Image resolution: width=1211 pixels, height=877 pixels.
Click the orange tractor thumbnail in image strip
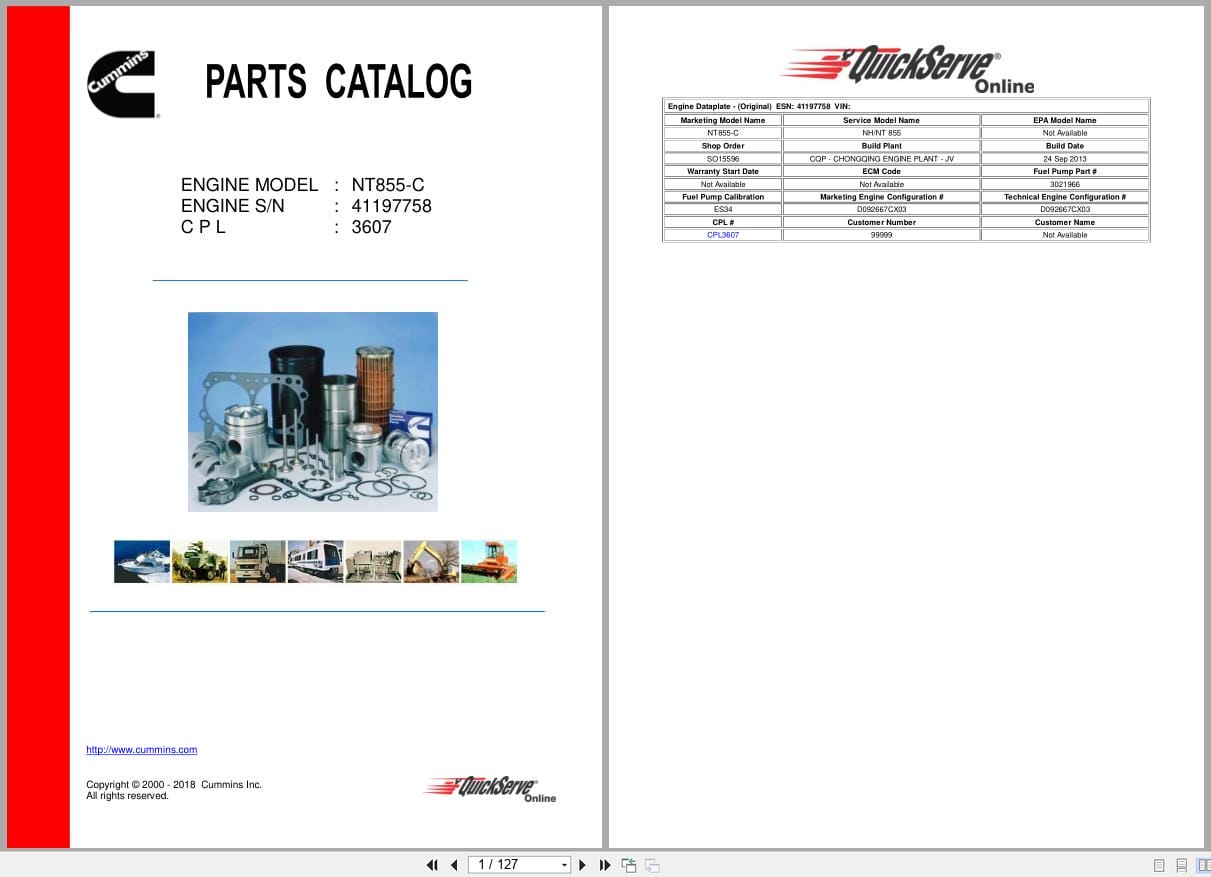[489, 562]
